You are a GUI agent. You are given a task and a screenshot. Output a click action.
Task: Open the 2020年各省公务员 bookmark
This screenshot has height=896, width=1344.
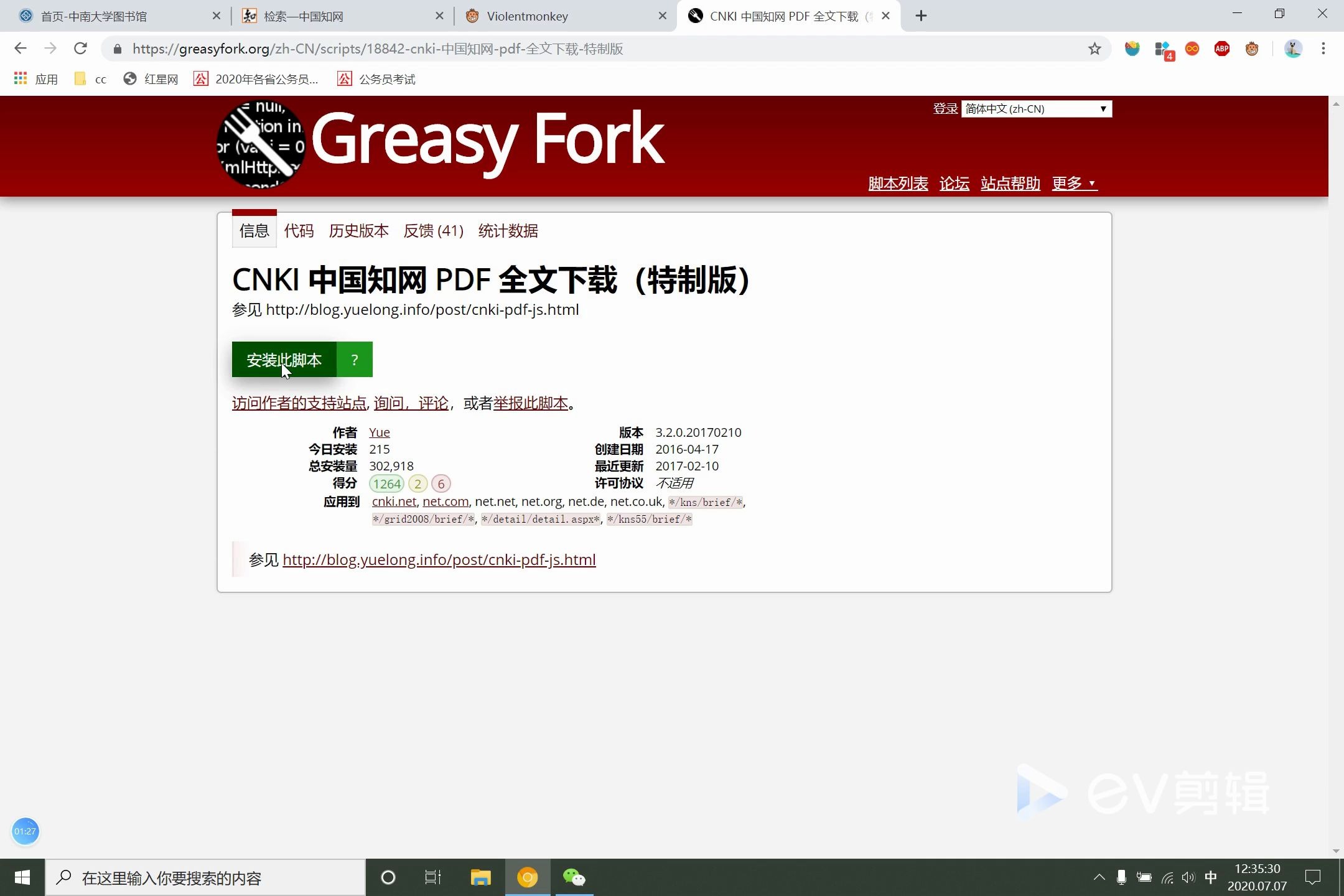tap(256, 79)
